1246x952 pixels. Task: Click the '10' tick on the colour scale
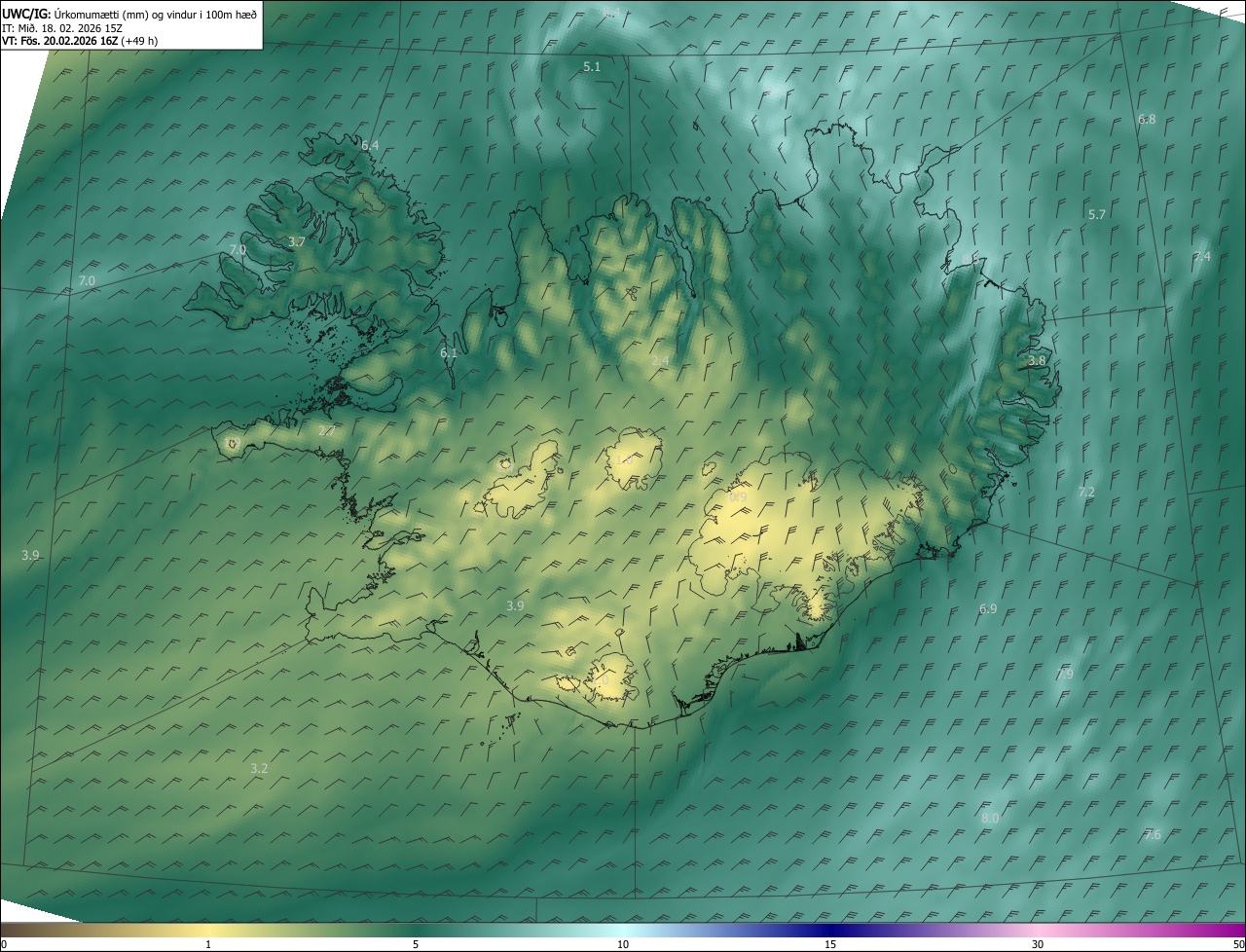pos(623,944)
